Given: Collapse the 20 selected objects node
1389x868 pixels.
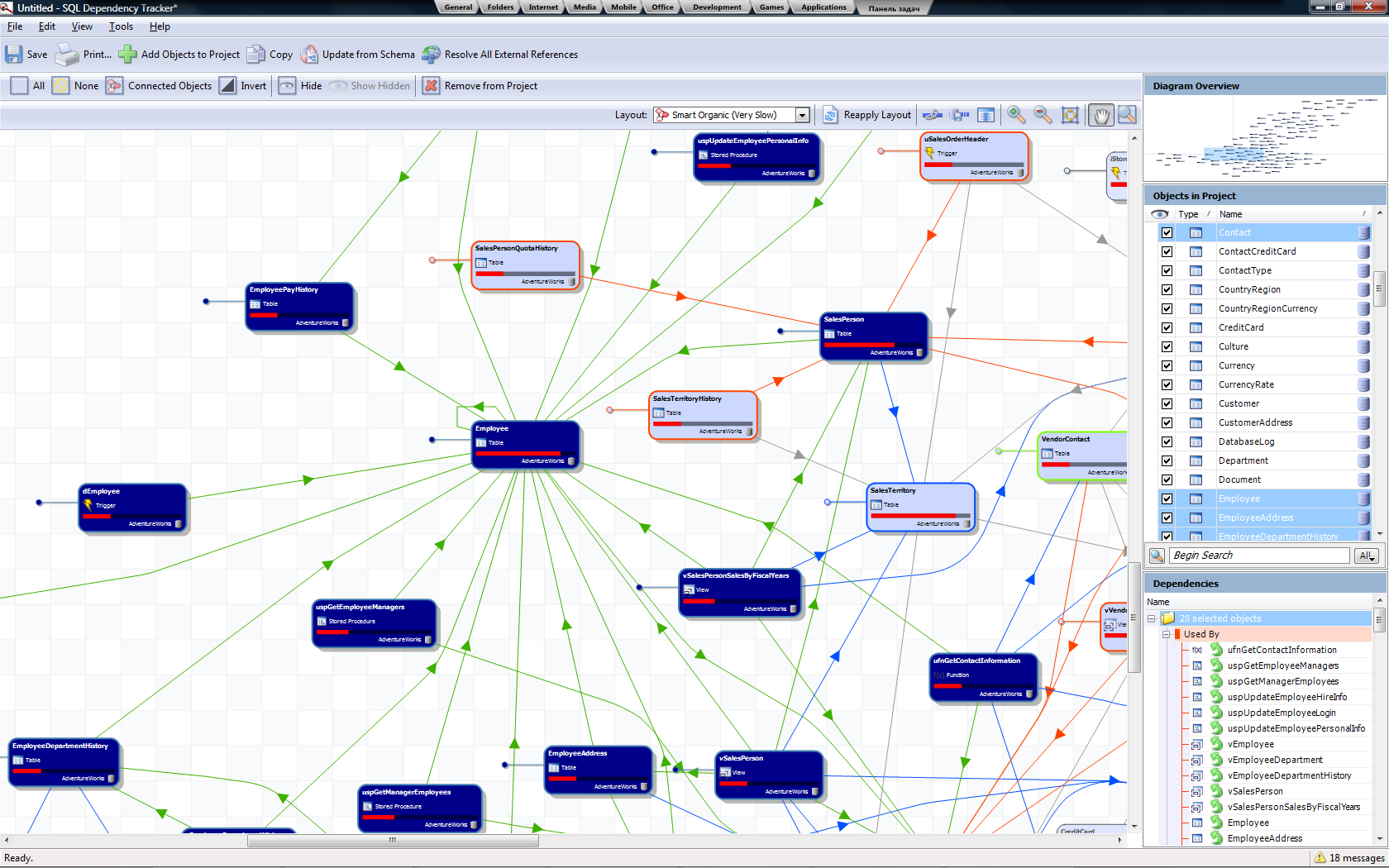Looking at the screenshot, I should point(1151,618).
